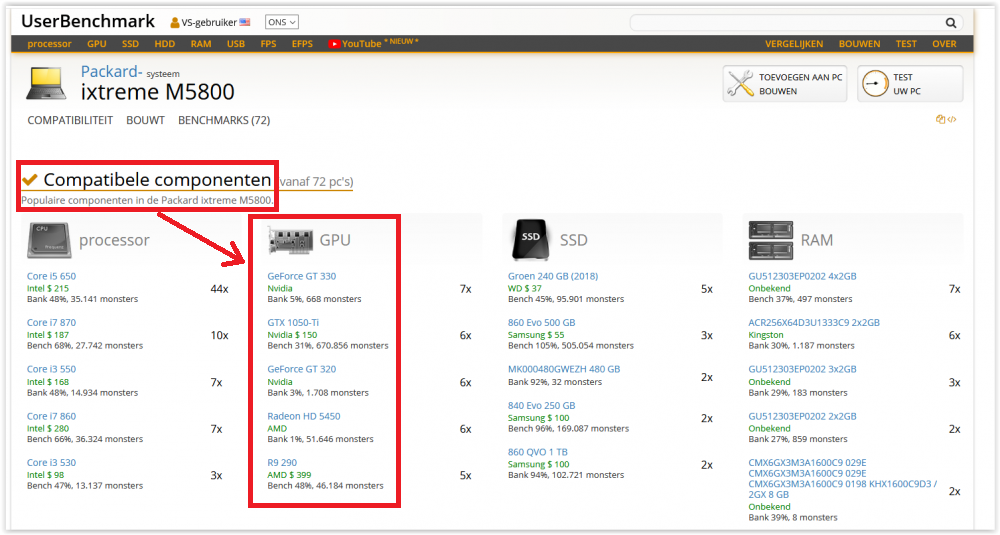Click the Compatibele componenten heading
This screenshot has width=1000, height=535.
157,180
